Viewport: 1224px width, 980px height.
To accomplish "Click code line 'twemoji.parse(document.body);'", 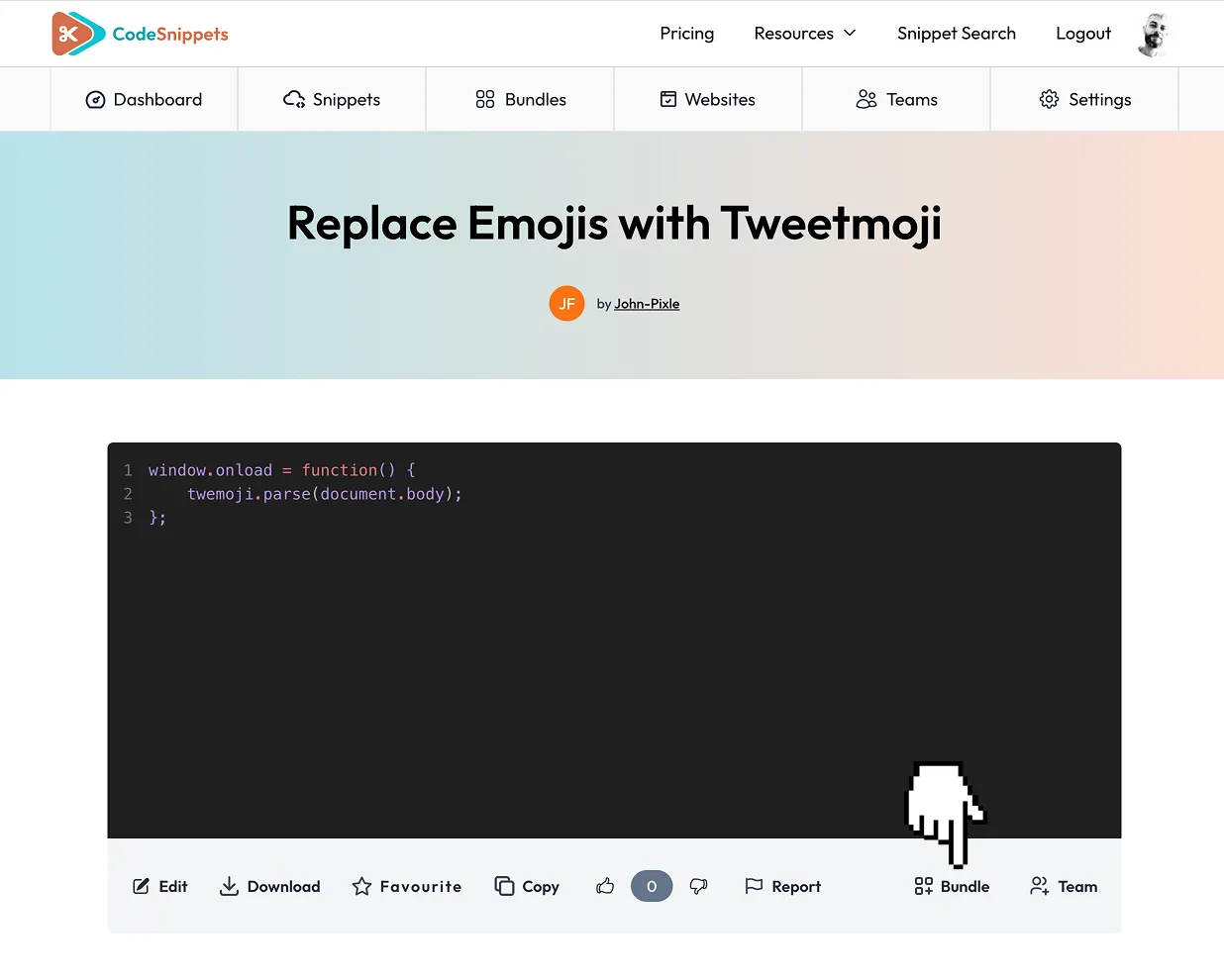I will pos(325,494).
